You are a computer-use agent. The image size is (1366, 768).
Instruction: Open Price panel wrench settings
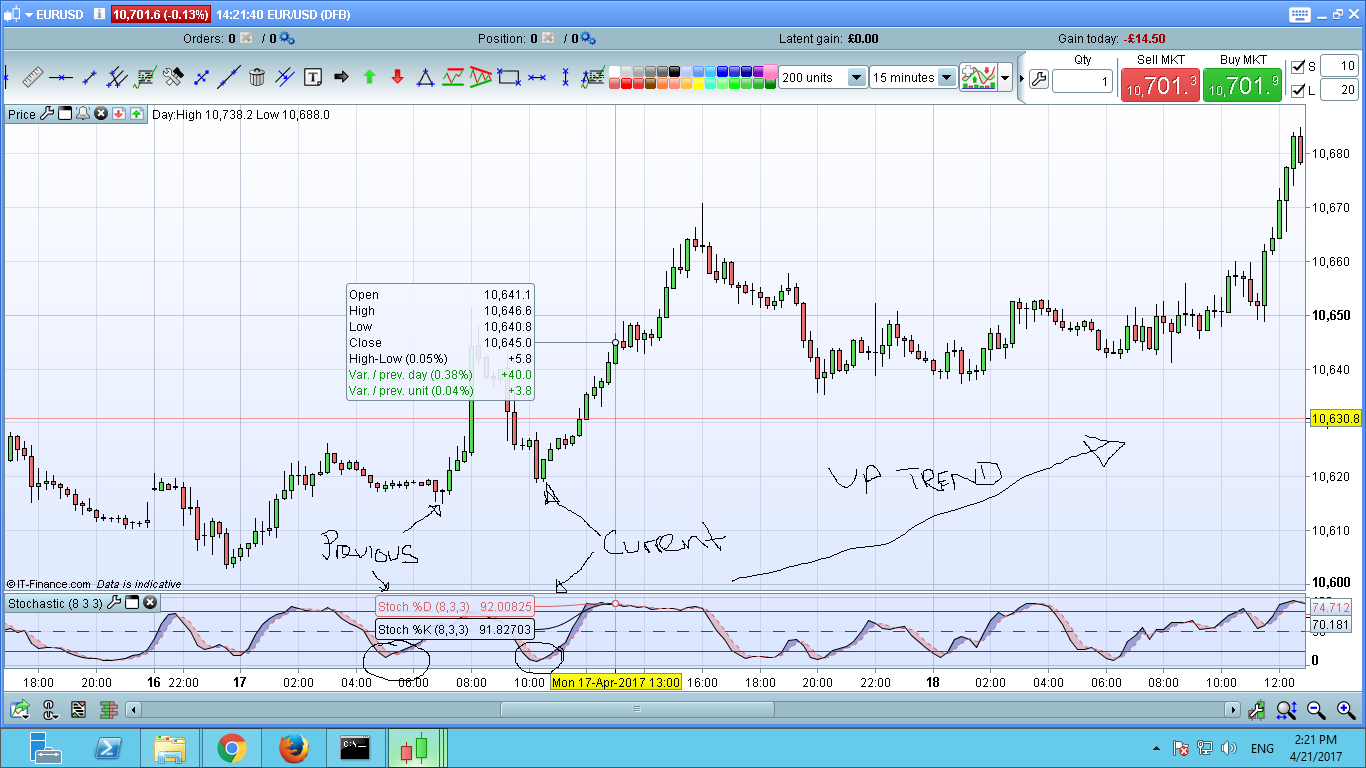46,114
